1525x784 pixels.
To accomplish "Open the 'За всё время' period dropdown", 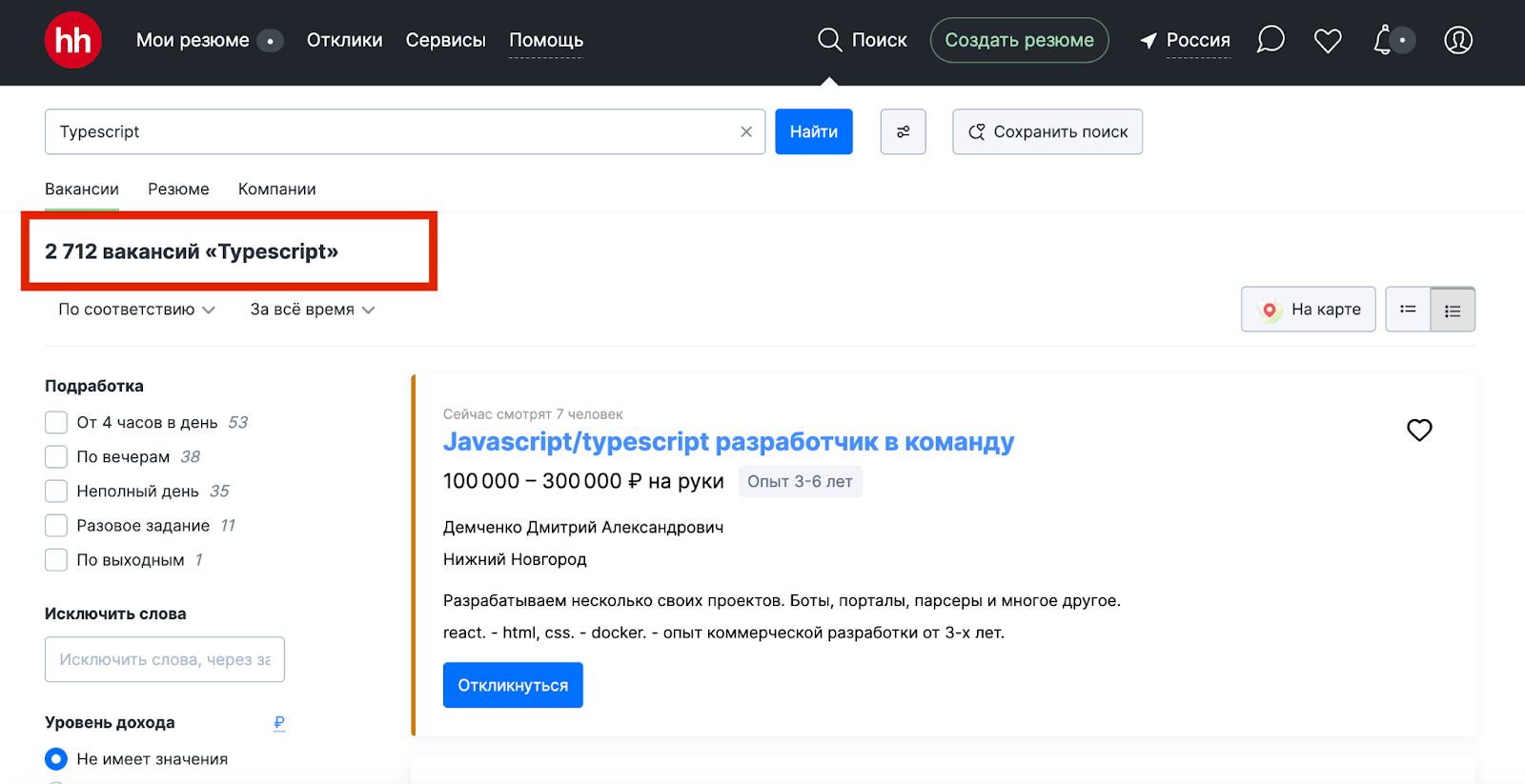I will 312,310.
